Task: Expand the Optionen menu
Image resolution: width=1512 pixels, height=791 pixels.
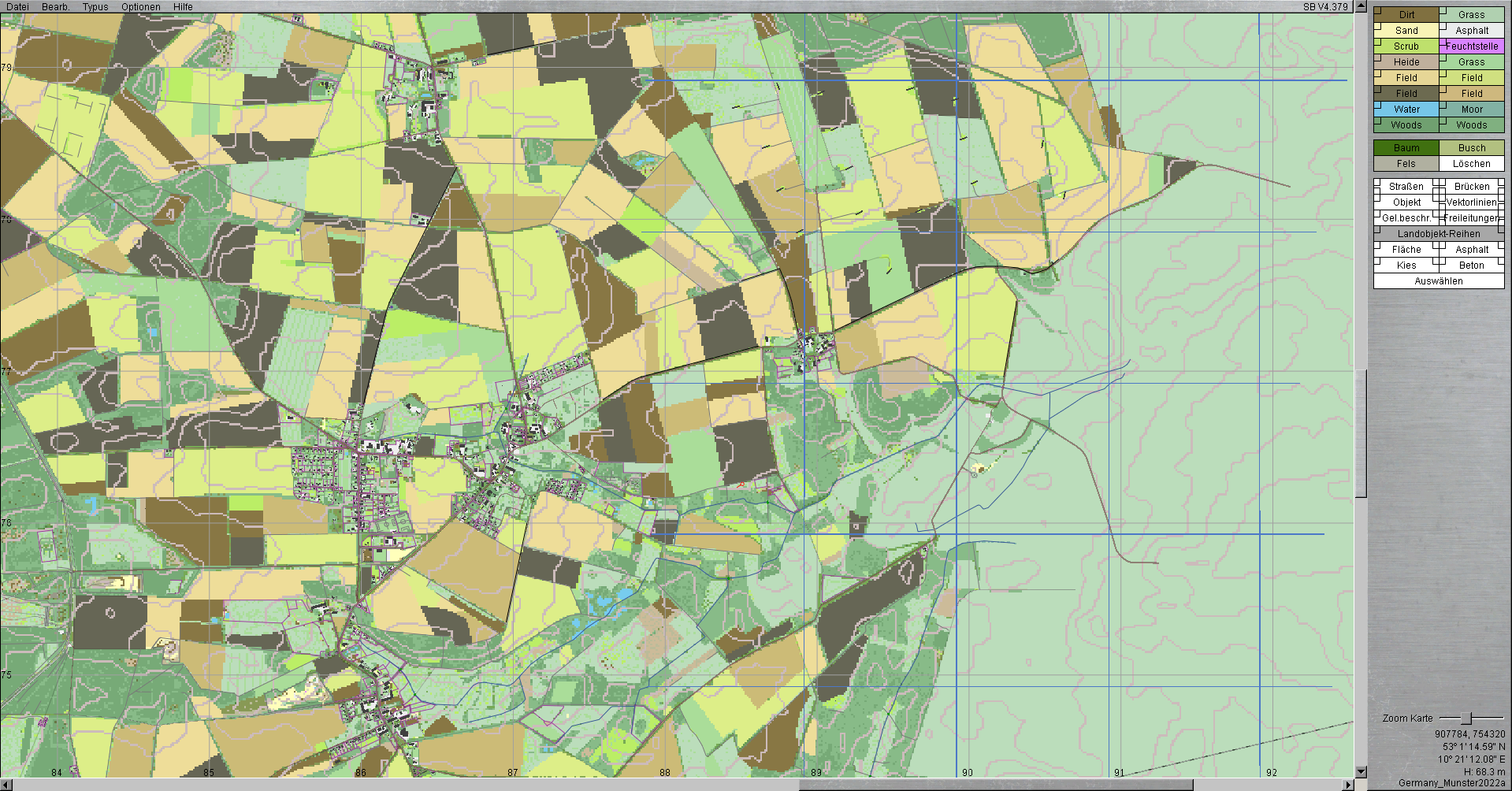Action: [x=141, y=6]
